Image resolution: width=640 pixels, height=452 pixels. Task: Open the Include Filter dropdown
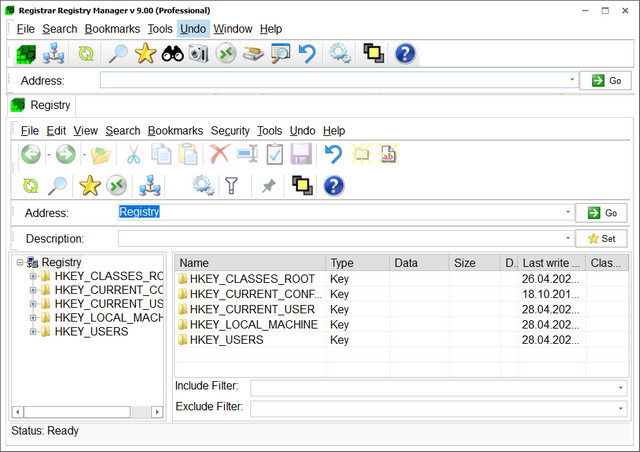click(620, 387)
